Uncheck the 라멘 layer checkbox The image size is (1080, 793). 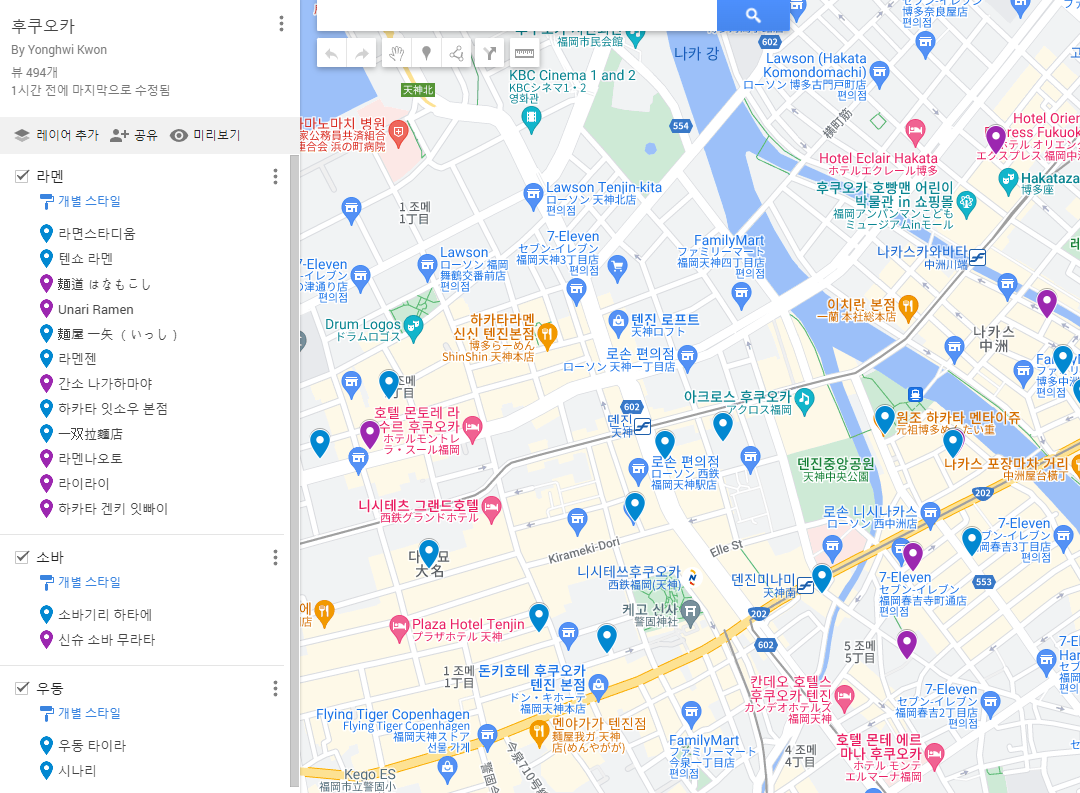pos(22,176)
